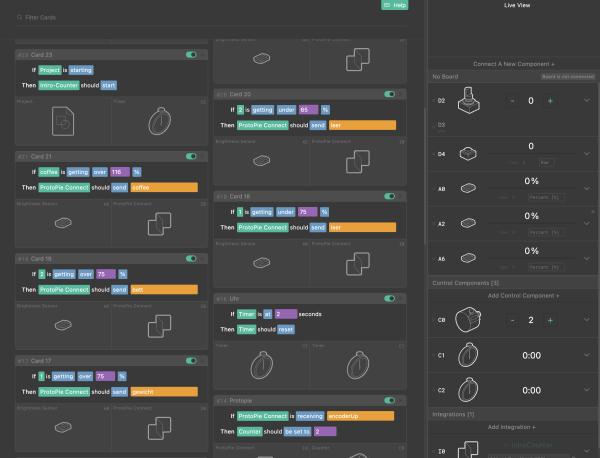Image resolution: width=600 pixels, height=458 pixels.
Task: Open the Help button
Action: pyautogui.click(x=395, y=5)
